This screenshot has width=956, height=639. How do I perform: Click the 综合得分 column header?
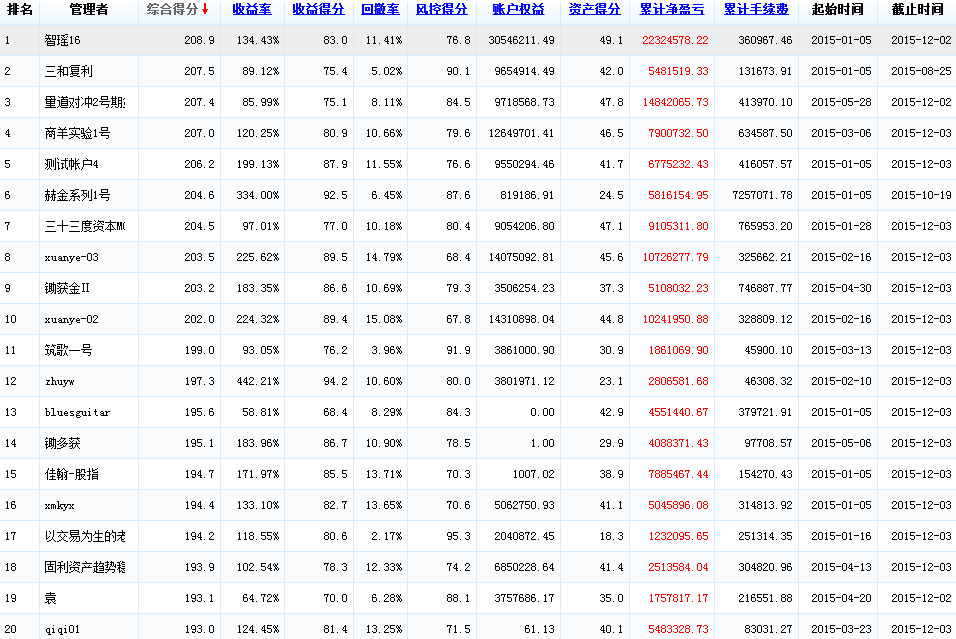click(172, 9)
